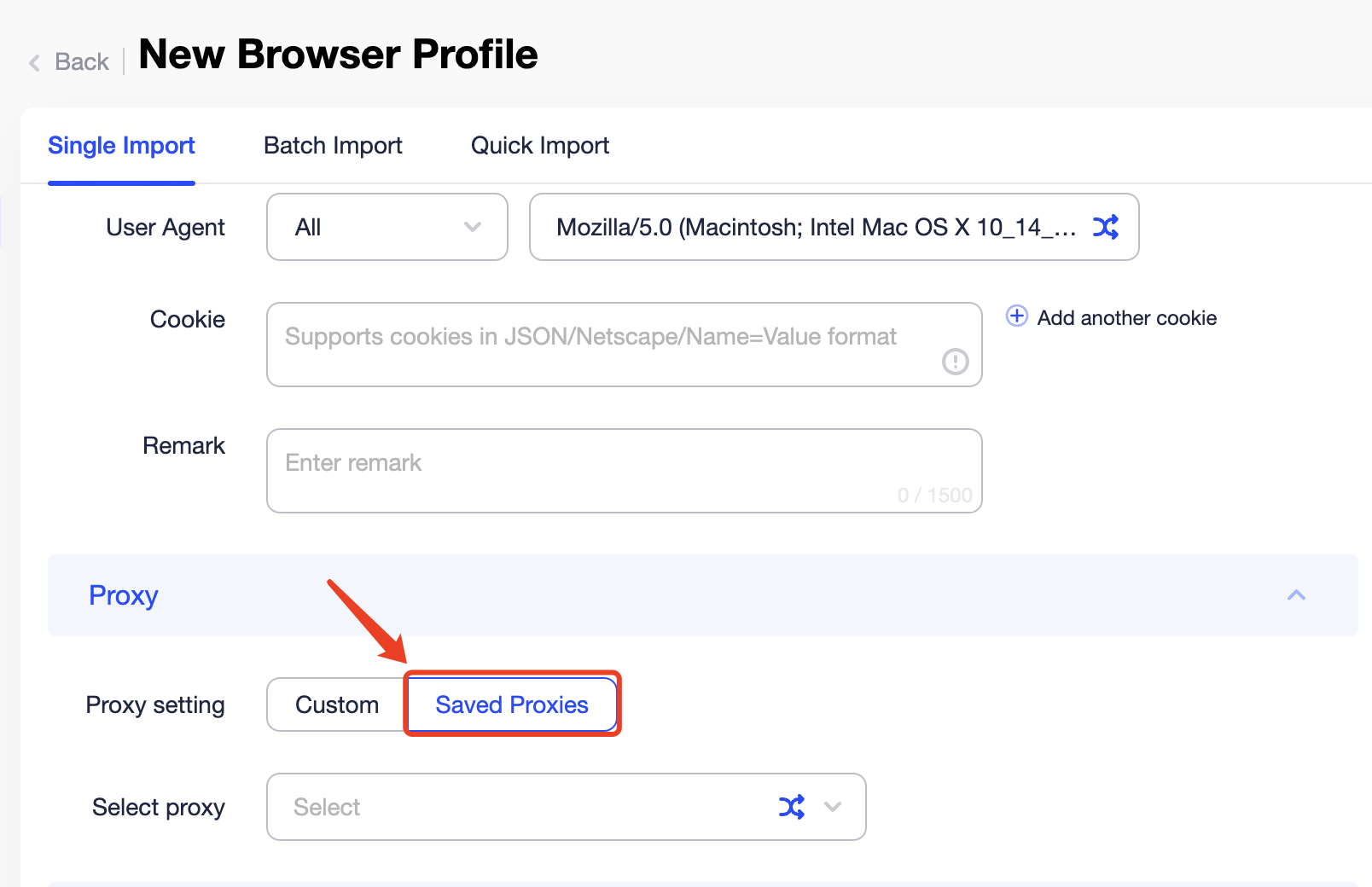Select the Single Import tab
Screen dimensions: 1372x887
coord(121,145)
